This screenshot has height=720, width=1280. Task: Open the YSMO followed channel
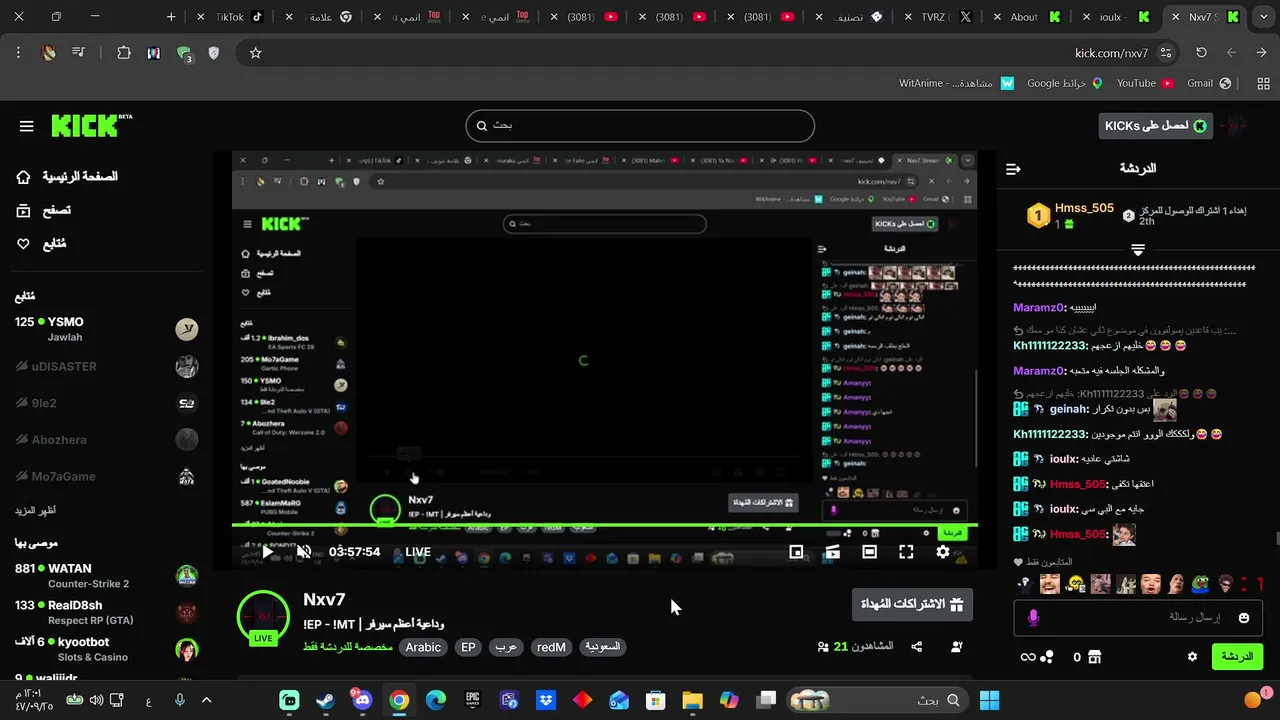106,329
